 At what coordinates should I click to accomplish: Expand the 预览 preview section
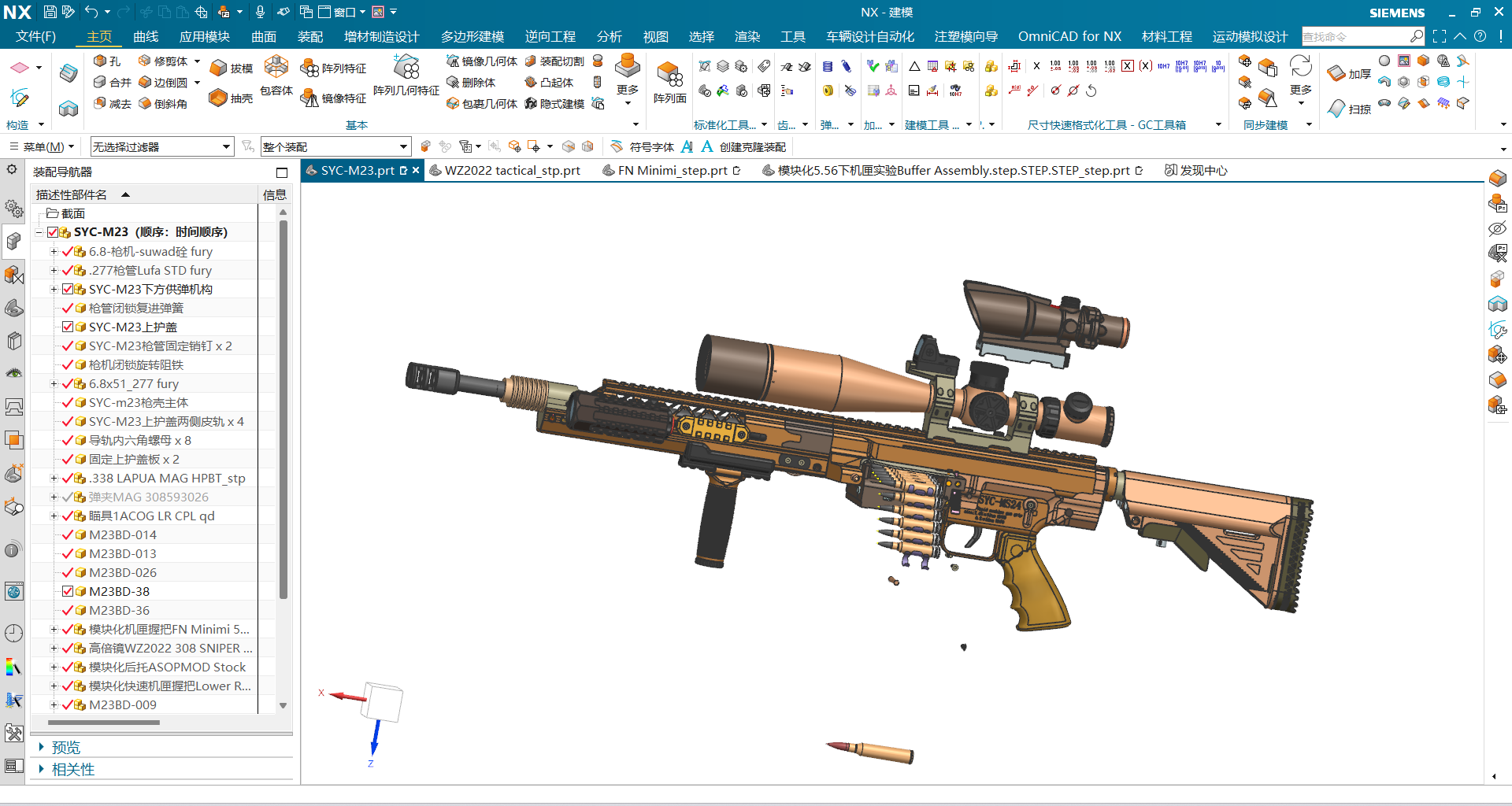pyautogui.click(x=60, y=747)
